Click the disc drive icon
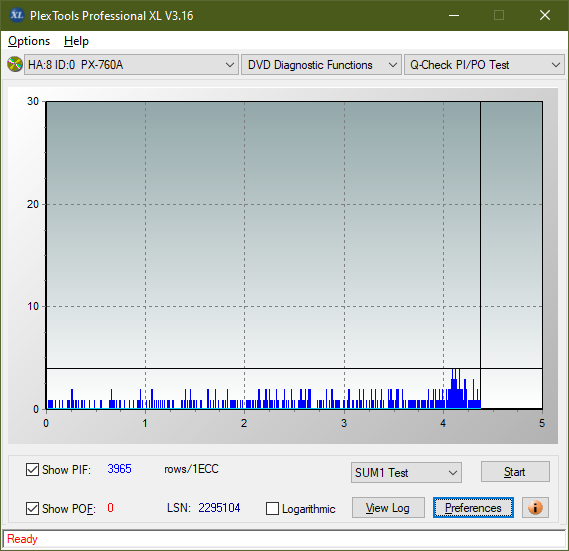The height and width of the screenshot is (551, 569). pos(15,65)
